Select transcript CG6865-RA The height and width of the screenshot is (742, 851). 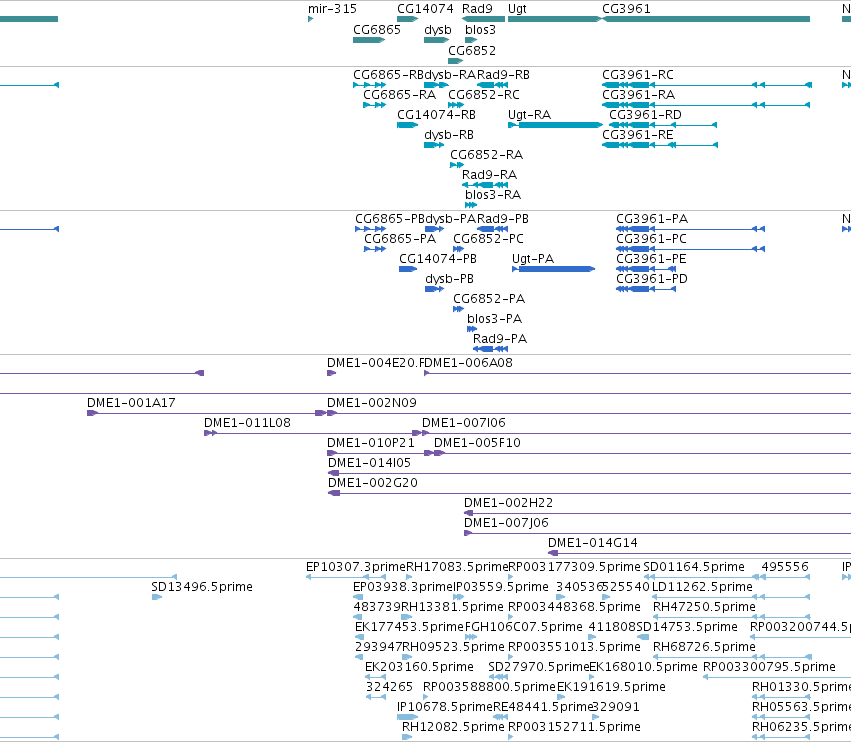(399, 95)
